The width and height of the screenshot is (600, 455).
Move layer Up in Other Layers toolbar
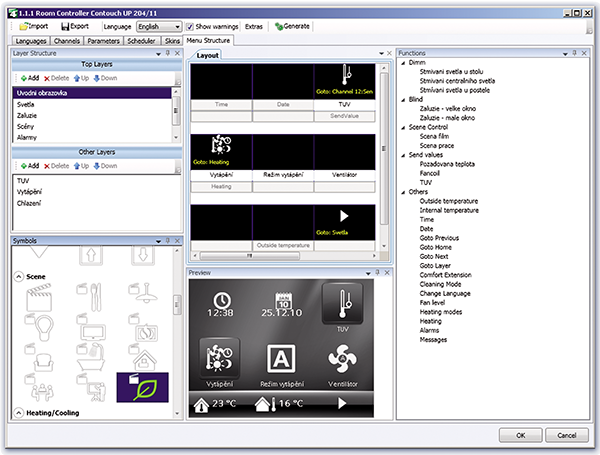(x=81, y=166)
